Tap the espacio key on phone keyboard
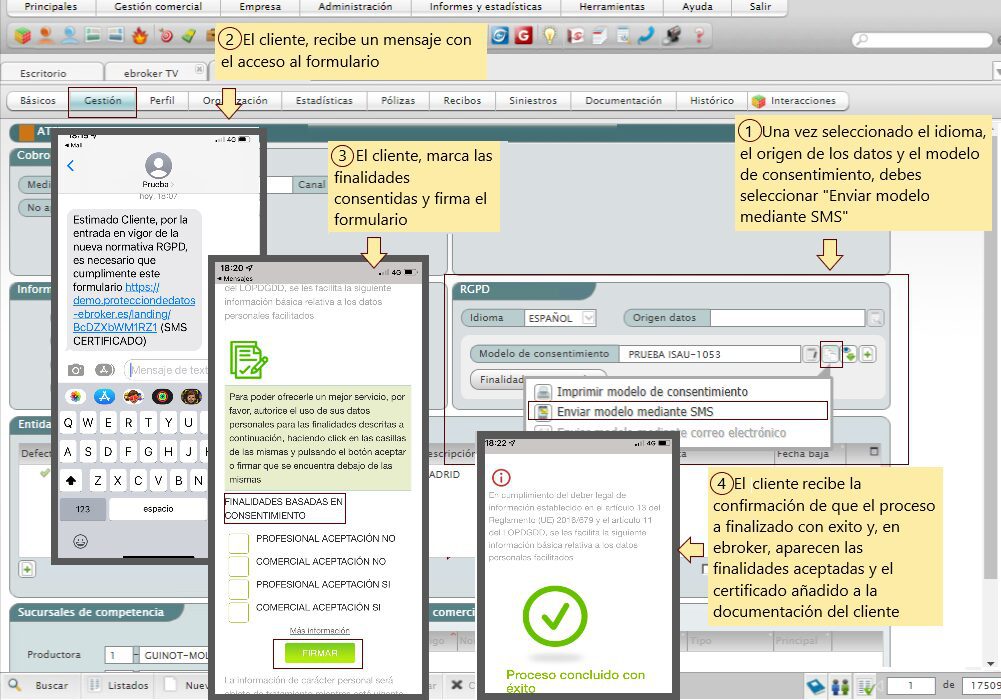Screen dimensions: 1001x700 pyautogui.click(x=158, y=509)
